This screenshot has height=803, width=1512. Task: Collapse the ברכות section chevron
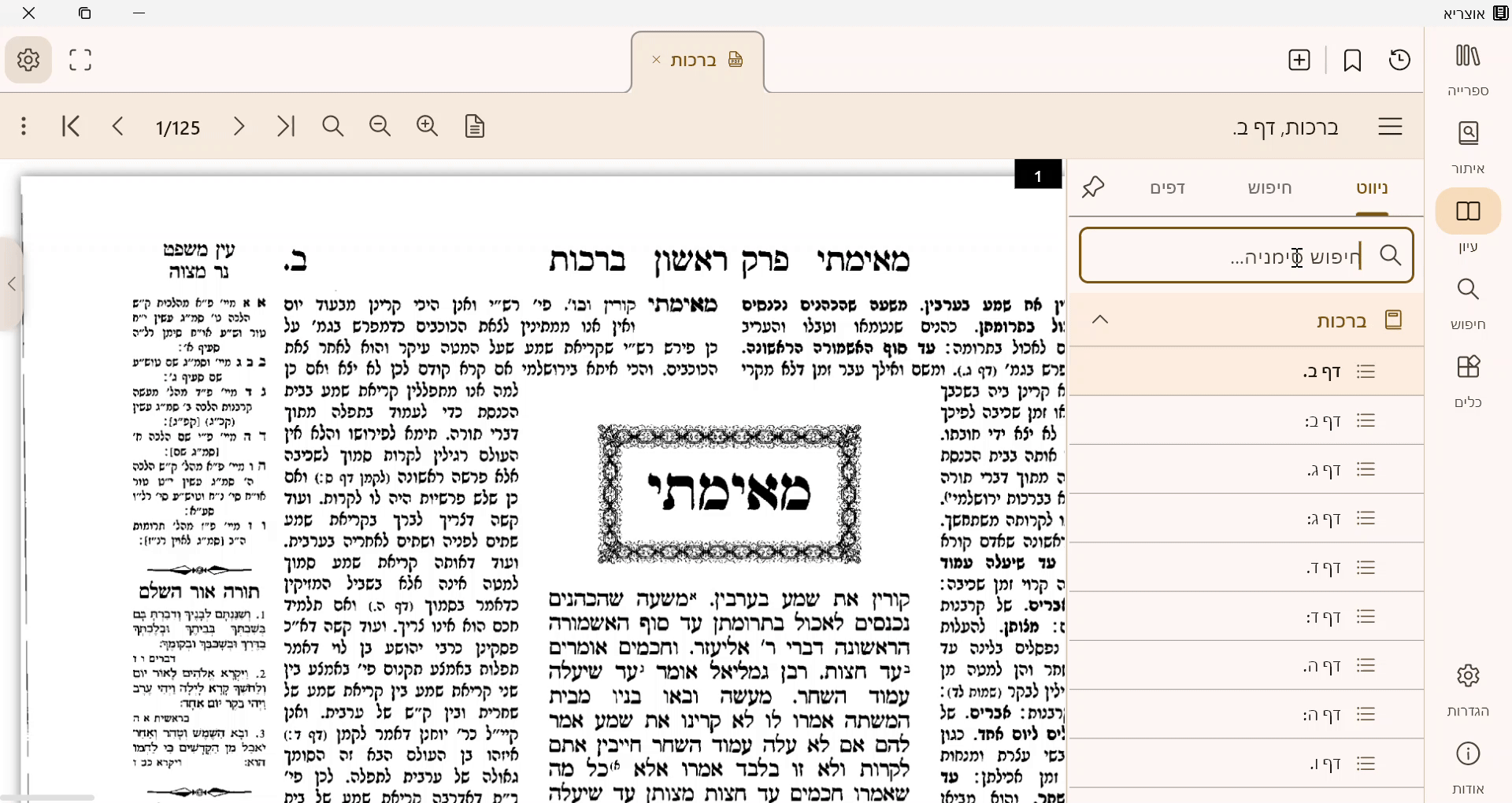click(x=1099, y=319)
